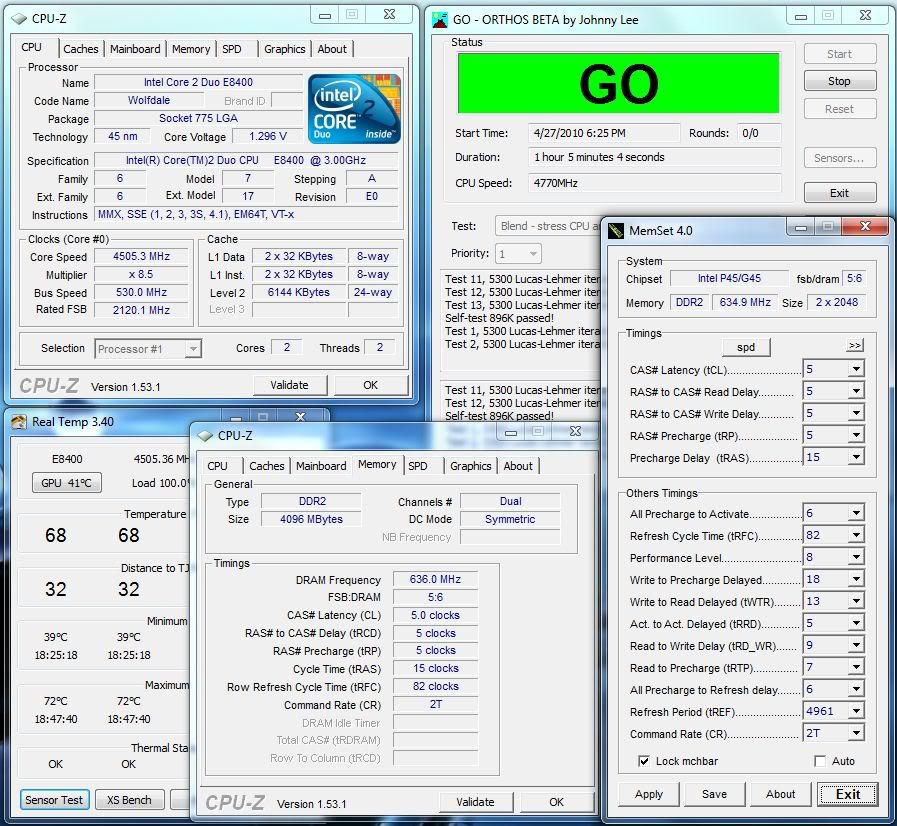Enable the Auto checkbox in MemSet
The image size is (897, 826).
[x=820, y=761]
